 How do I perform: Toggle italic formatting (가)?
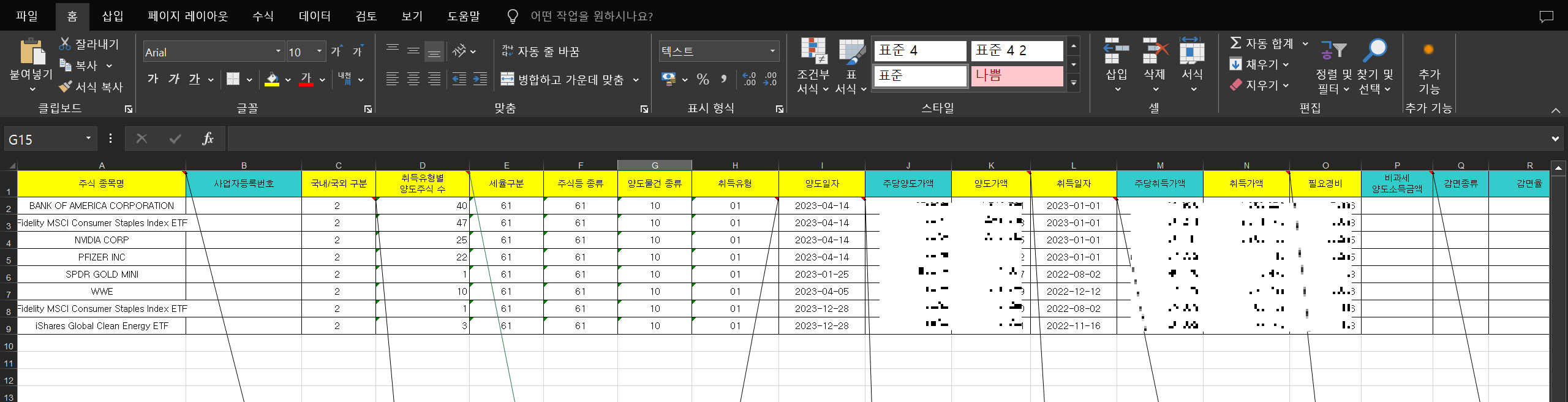[174, 79]
